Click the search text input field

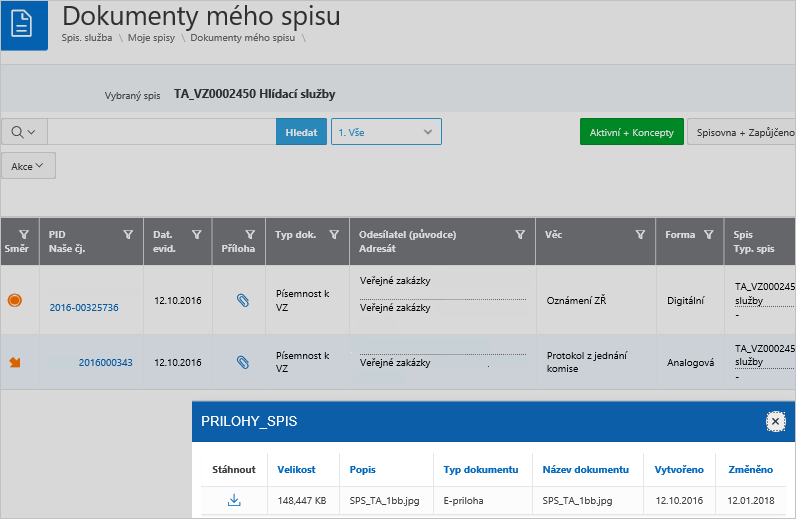click(161, 132)
